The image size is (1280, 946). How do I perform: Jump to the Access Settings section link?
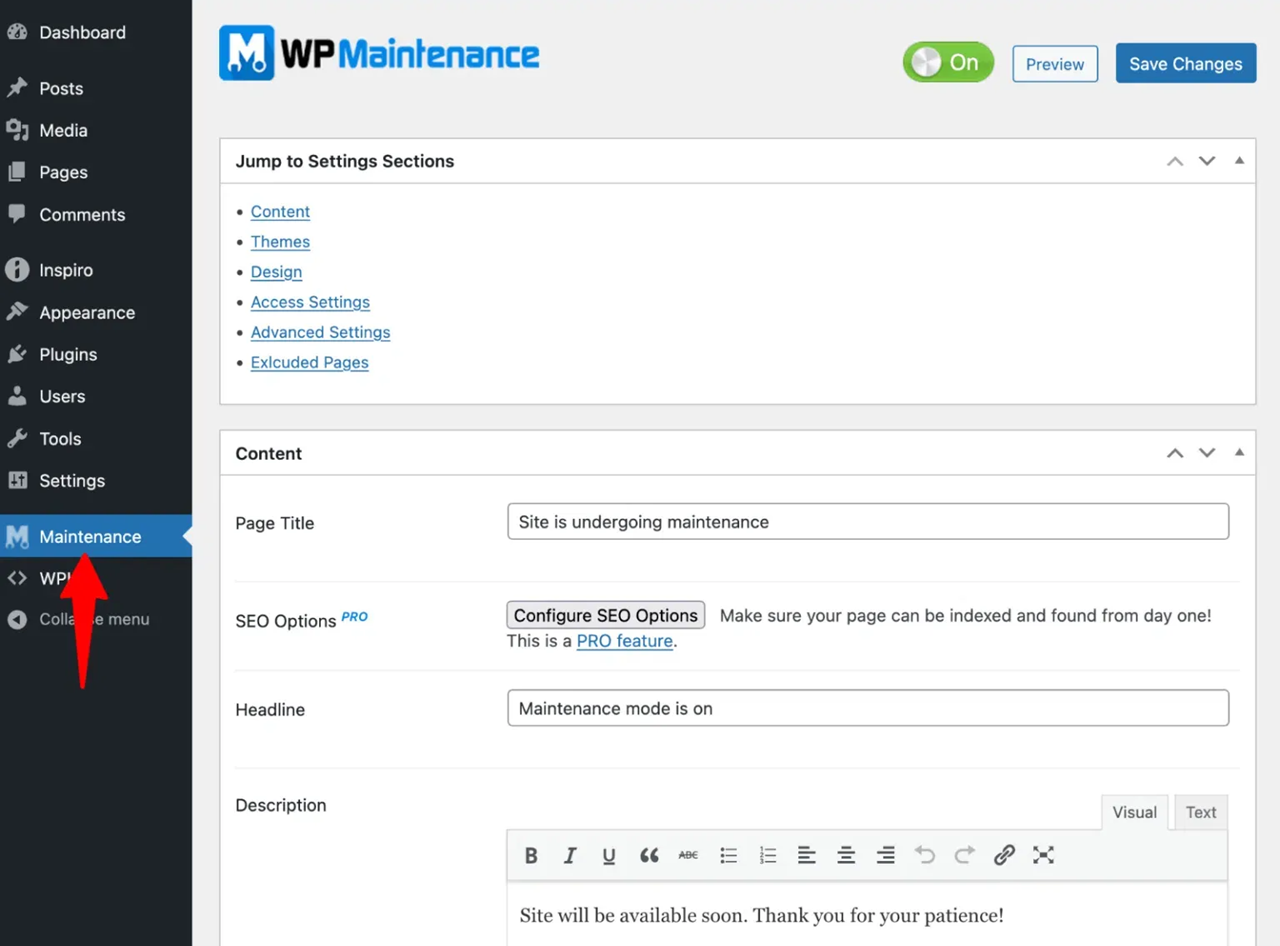click(x=310, y=302)
